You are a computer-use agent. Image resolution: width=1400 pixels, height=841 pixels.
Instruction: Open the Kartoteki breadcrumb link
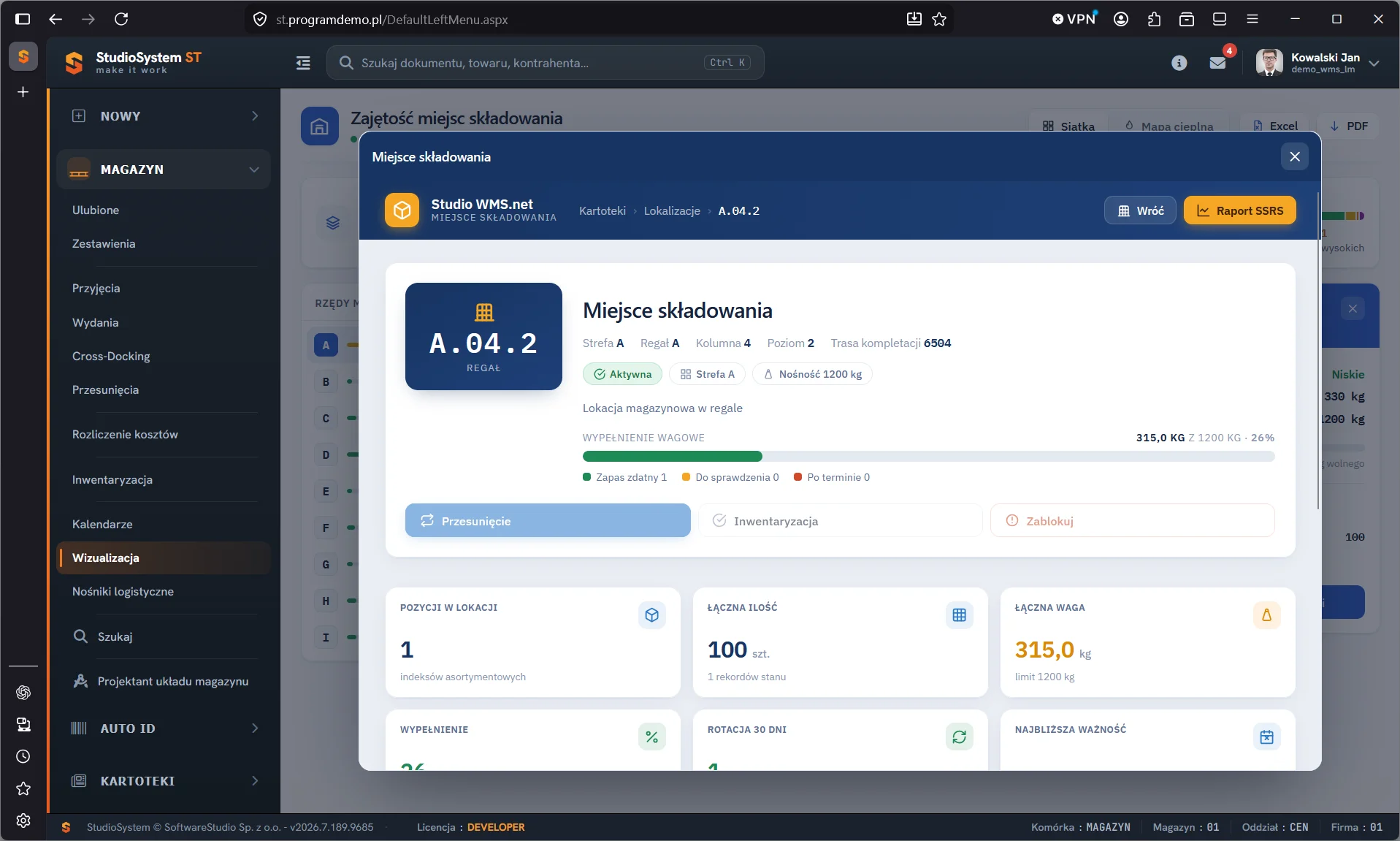pyautogui.click(x=602, y=210)
